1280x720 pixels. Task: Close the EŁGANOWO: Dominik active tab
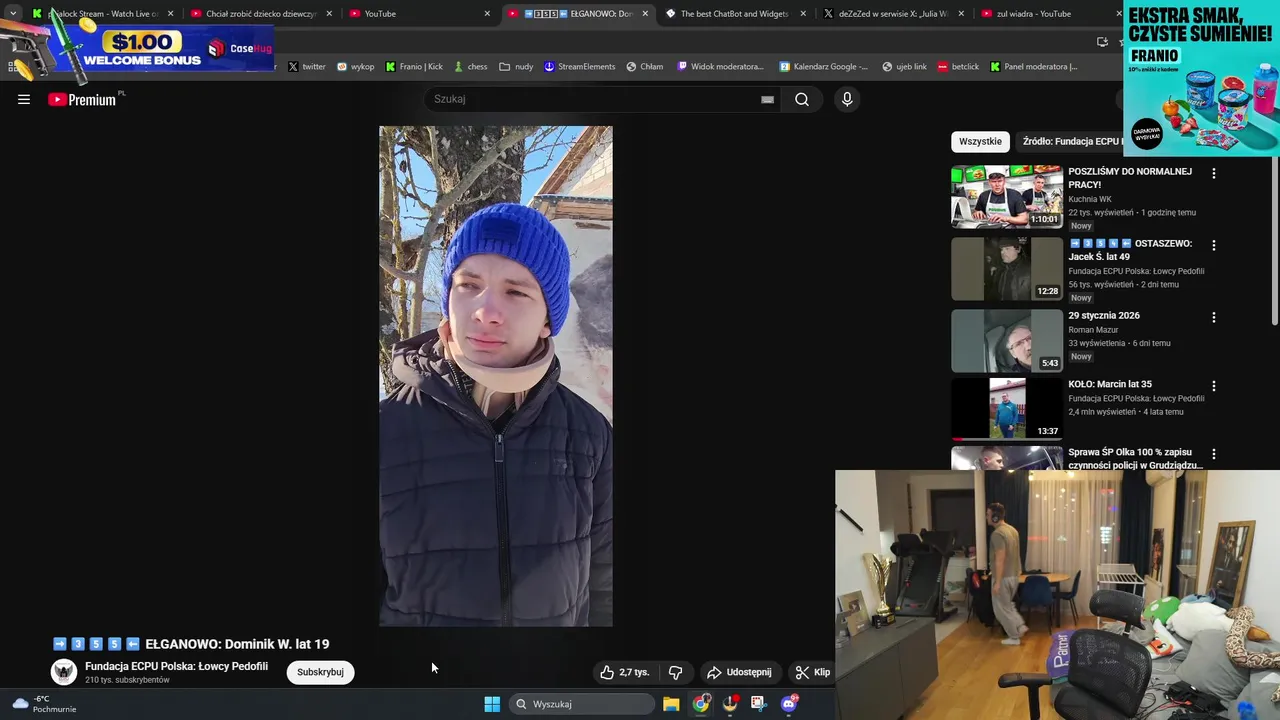645,14
